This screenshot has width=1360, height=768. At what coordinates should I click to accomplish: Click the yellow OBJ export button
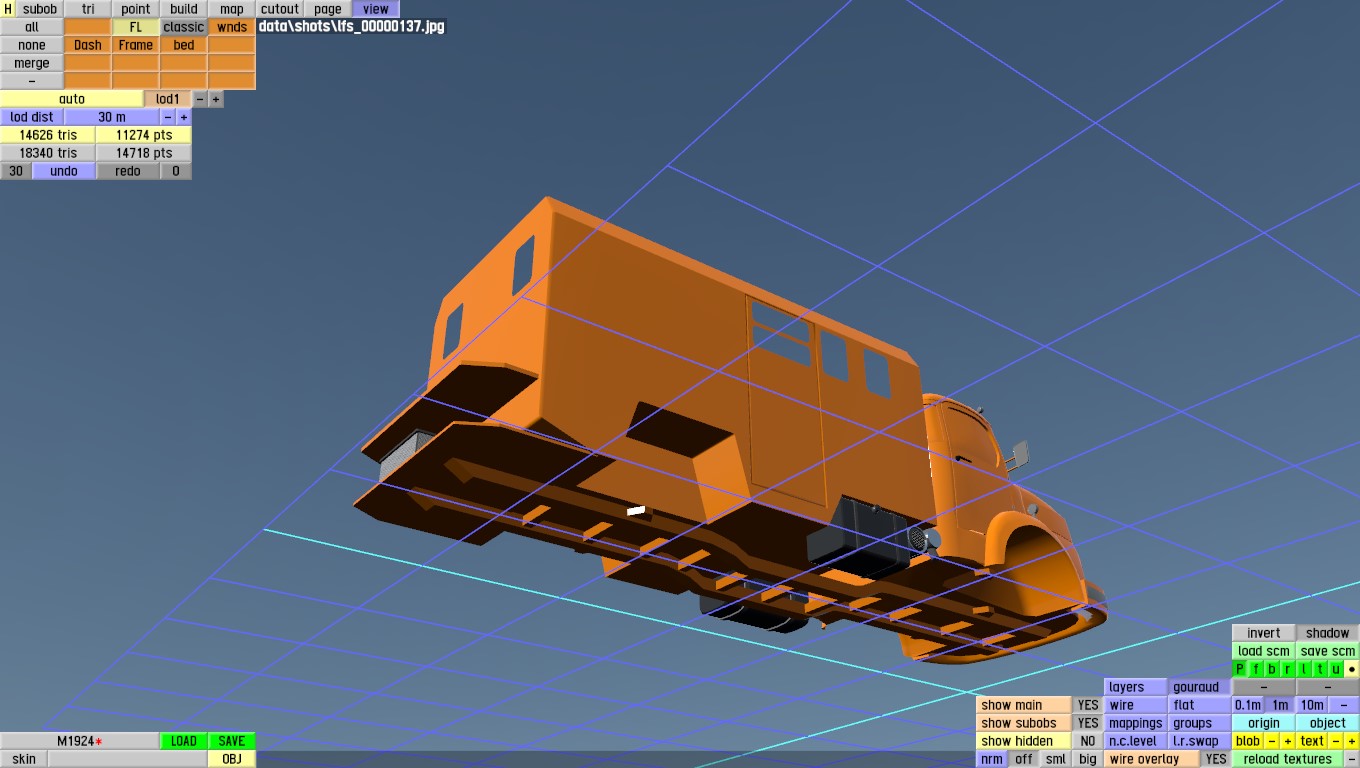(232, 759)
